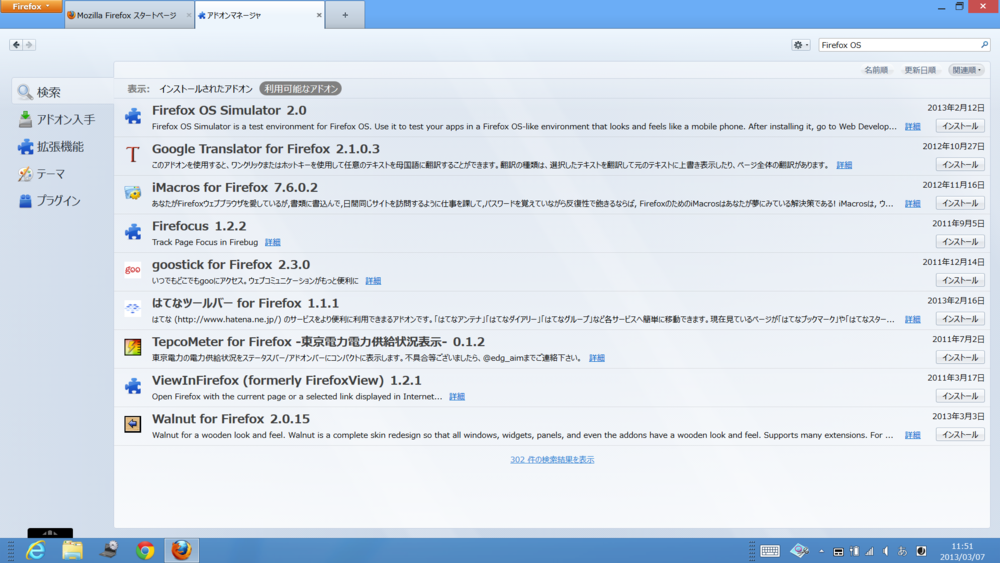Open the network signal tray icon
1000x563 pixels.
coord(869,551)
